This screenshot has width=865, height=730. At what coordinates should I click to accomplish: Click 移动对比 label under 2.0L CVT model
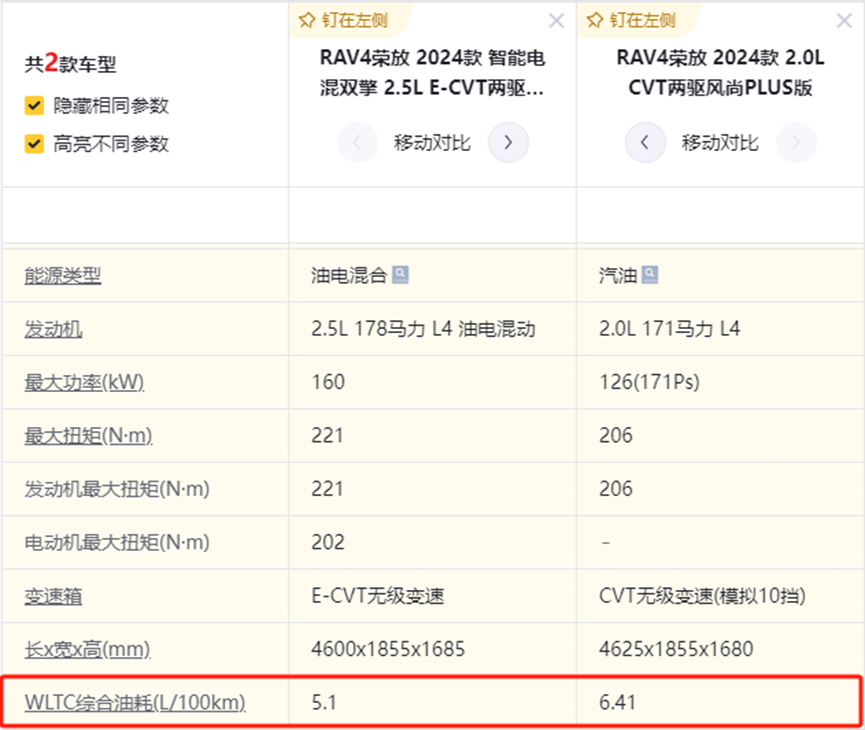click(x=720, y=143)
